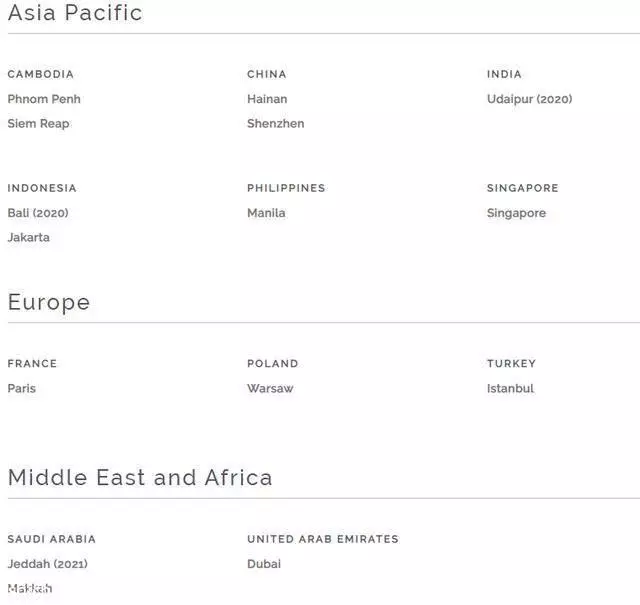Open Dubai under United Arab Emirates
Screen dimensions: 640x605
pyautogui.click(x=264, y=564)
